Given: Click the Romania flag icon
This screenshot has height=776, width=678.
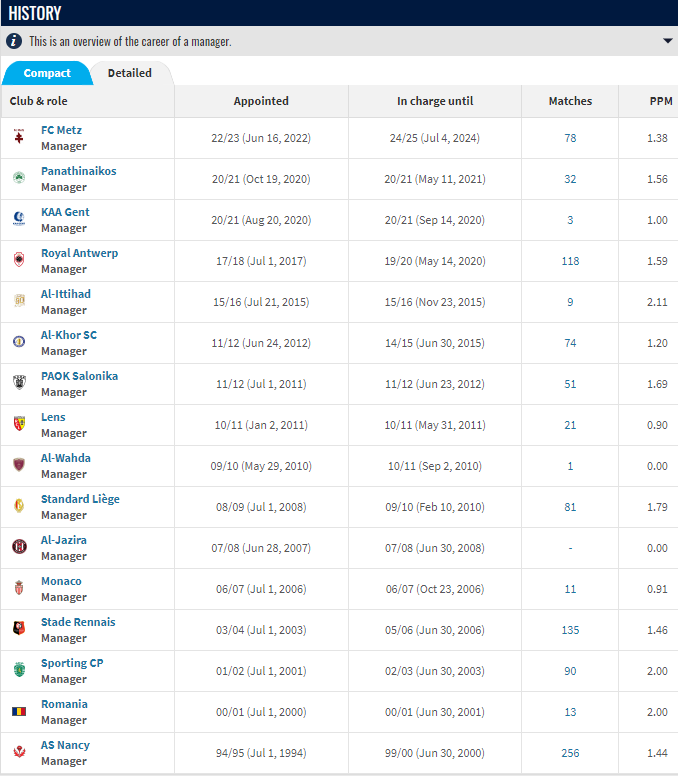Looking at the screenshot, I should (19, 711).
